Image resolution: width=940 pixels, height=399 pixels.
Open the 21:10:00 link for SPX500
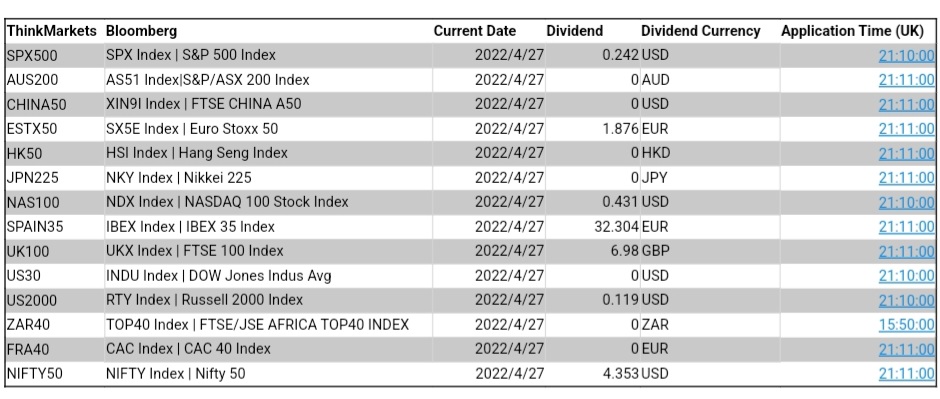(906, 56)
